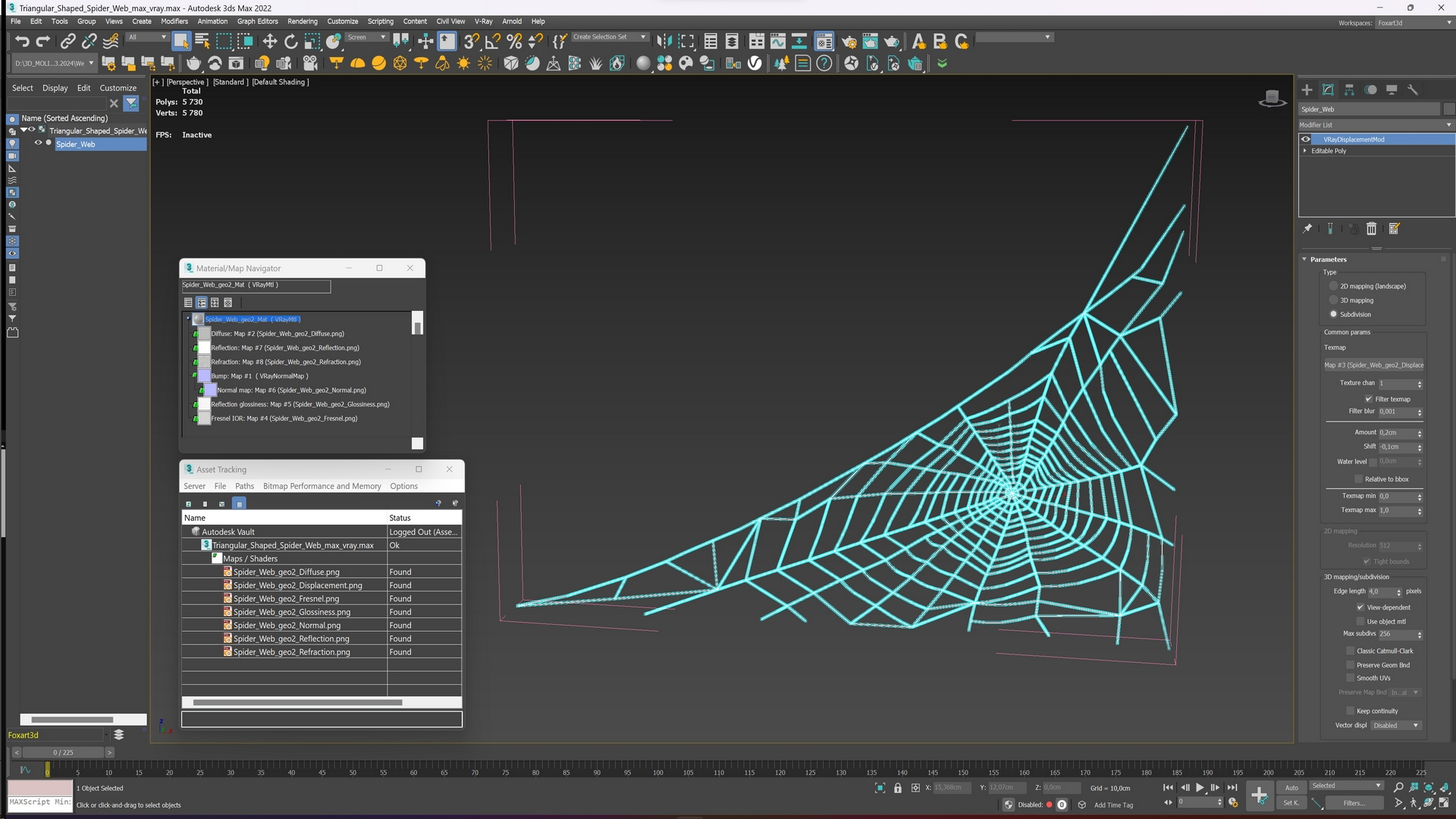Click Spider_Web_geo2_Mat in navigator

tap(252, 318)
